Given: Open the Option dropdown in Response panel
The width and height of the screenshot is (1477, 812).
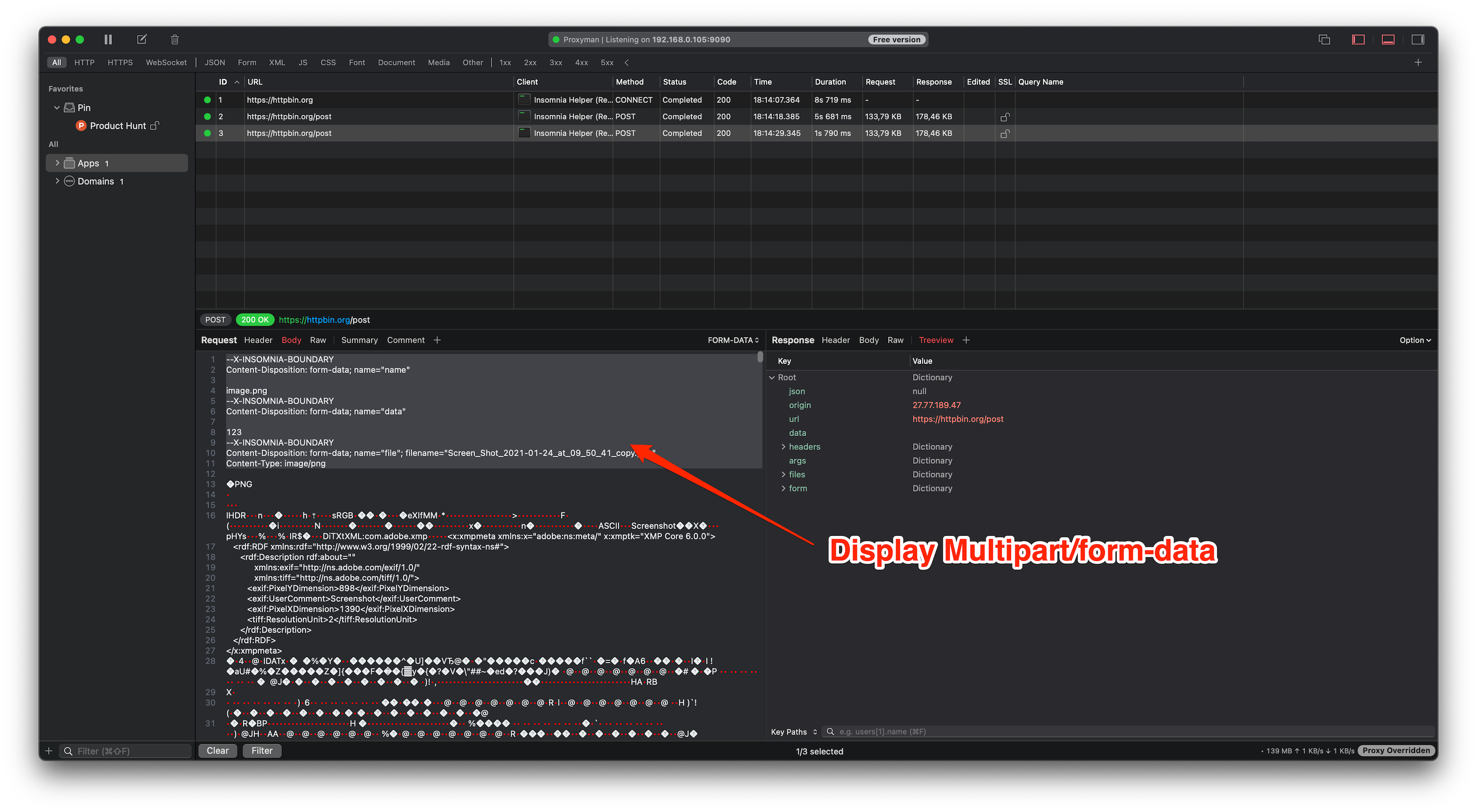Looking at the screenshot, I should point(1415,340).
